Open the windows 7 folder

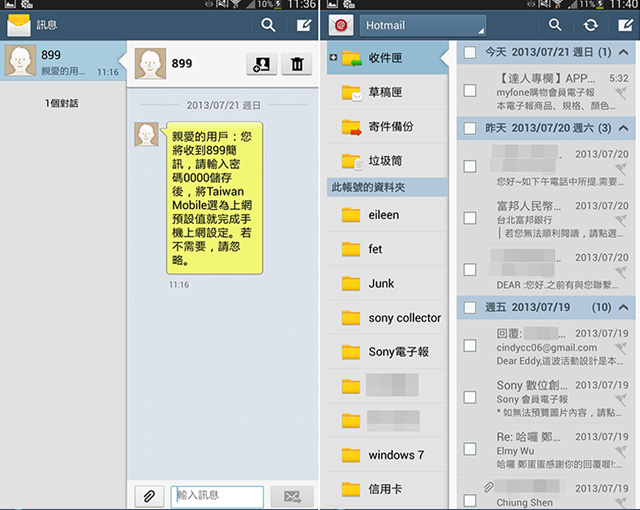click(x=387, y=455)
